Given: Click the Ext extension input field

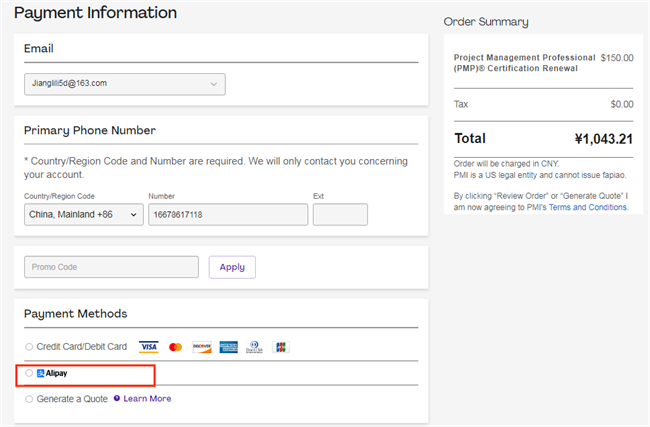Looking at the screenshot, I should [340, 215].
